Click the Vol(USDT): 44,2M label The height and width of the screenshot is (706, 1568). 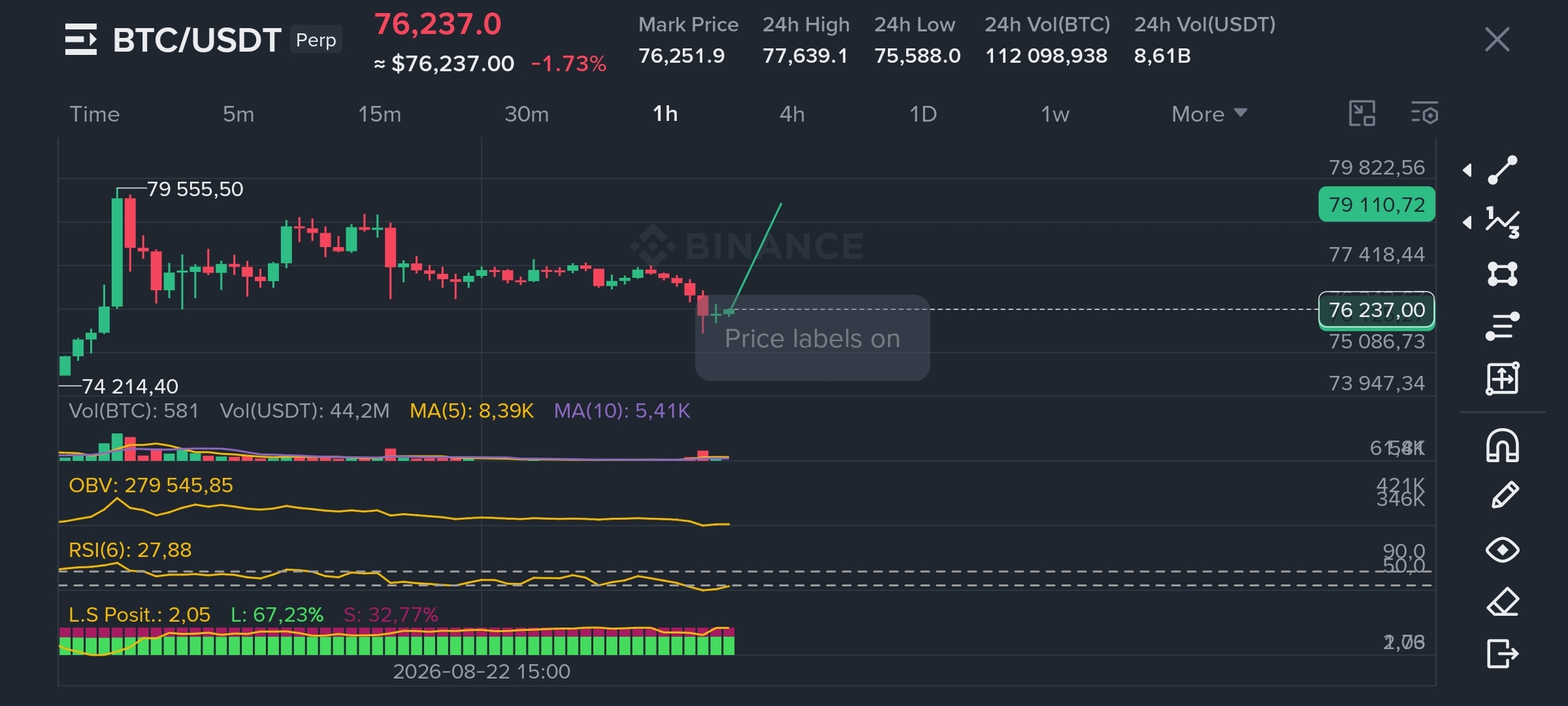pos(304,411)
